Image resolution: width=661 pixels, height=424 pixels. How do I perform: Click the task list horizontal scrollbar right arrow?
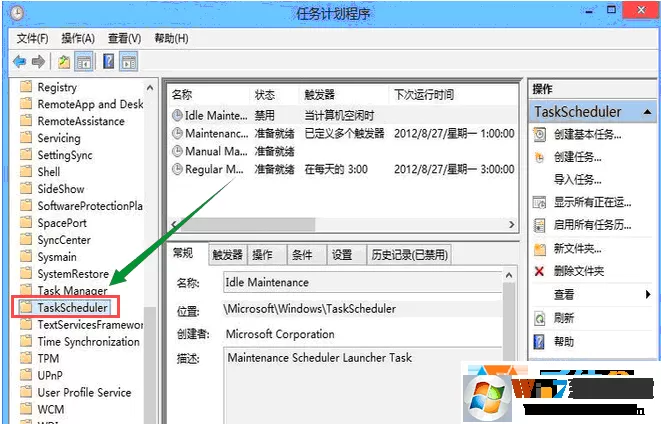coord(511,225)
